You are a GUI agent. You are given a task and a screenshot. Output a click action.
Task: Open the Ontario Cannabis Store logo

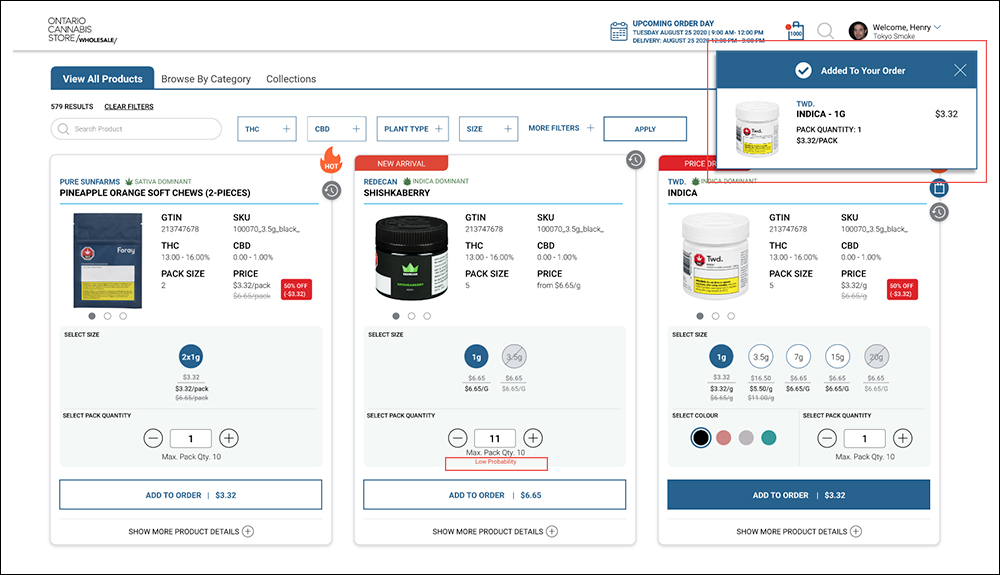click(82, 30)
